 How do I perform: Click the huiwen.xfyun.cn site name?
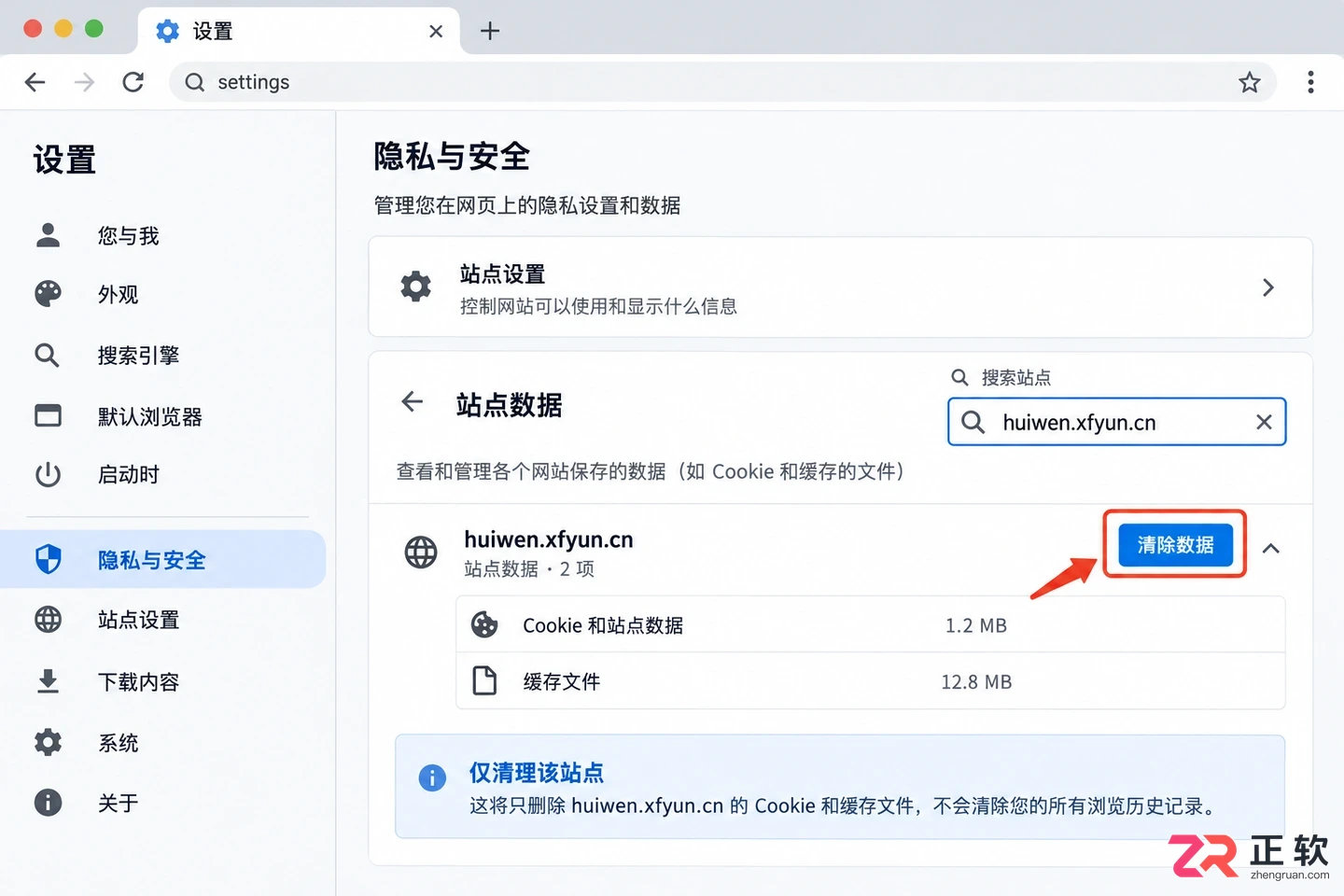pyautogui.click(x=549, y=539)
